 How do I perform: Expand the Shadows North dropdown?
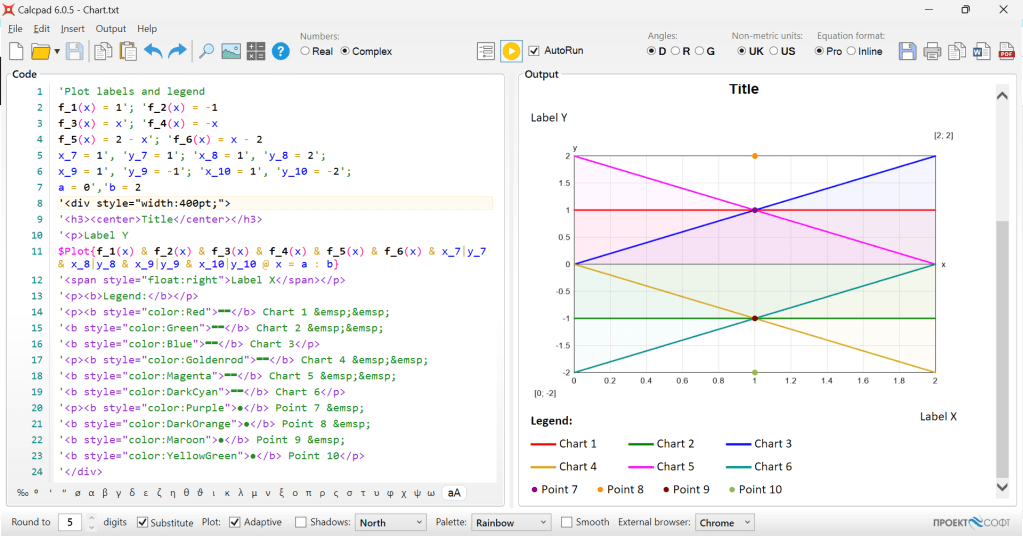pyautogui.click(x=391, y=522)
